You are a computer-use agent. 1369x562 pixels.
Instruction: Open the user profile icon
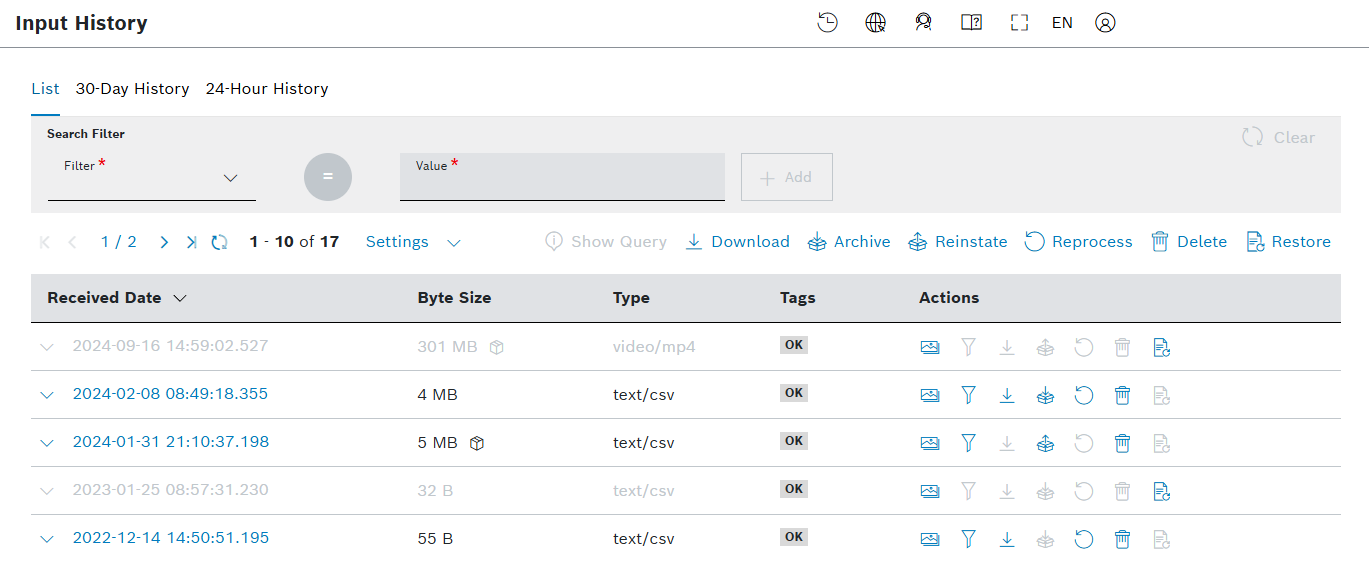(x=1105, y=23)
